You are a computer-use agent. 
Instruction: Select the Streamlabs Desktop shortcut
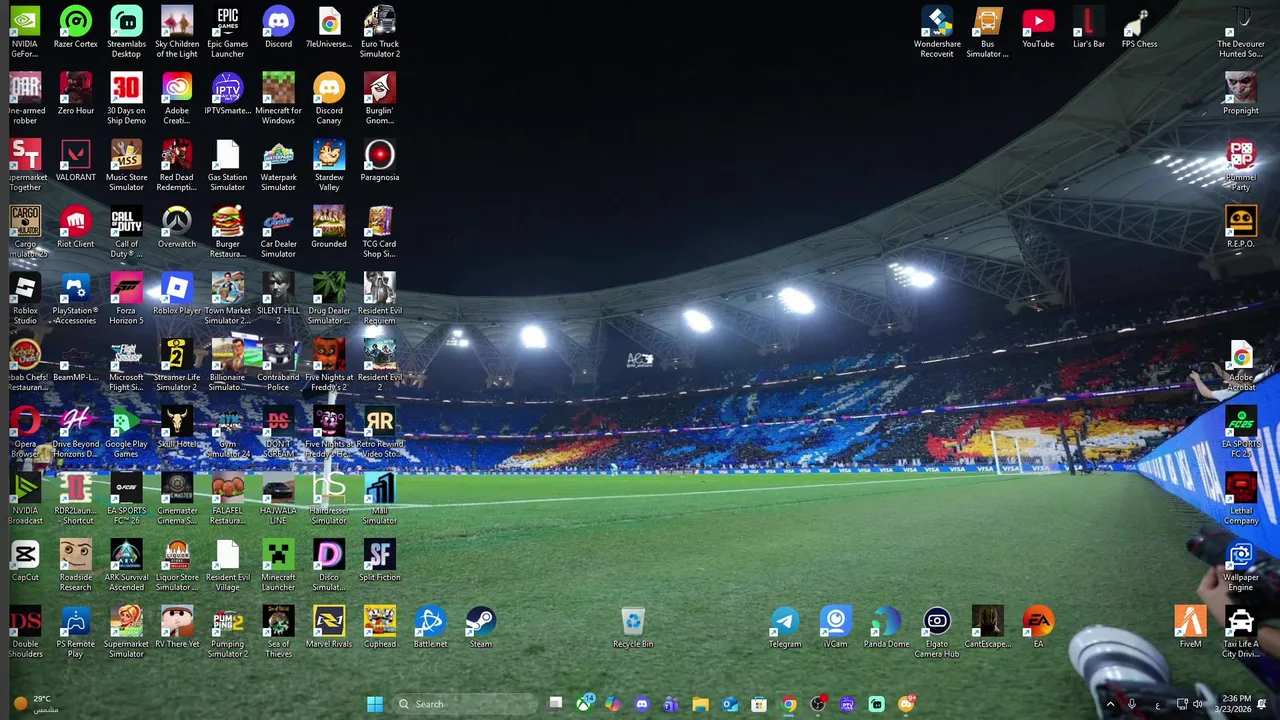[x=126, y=32]
